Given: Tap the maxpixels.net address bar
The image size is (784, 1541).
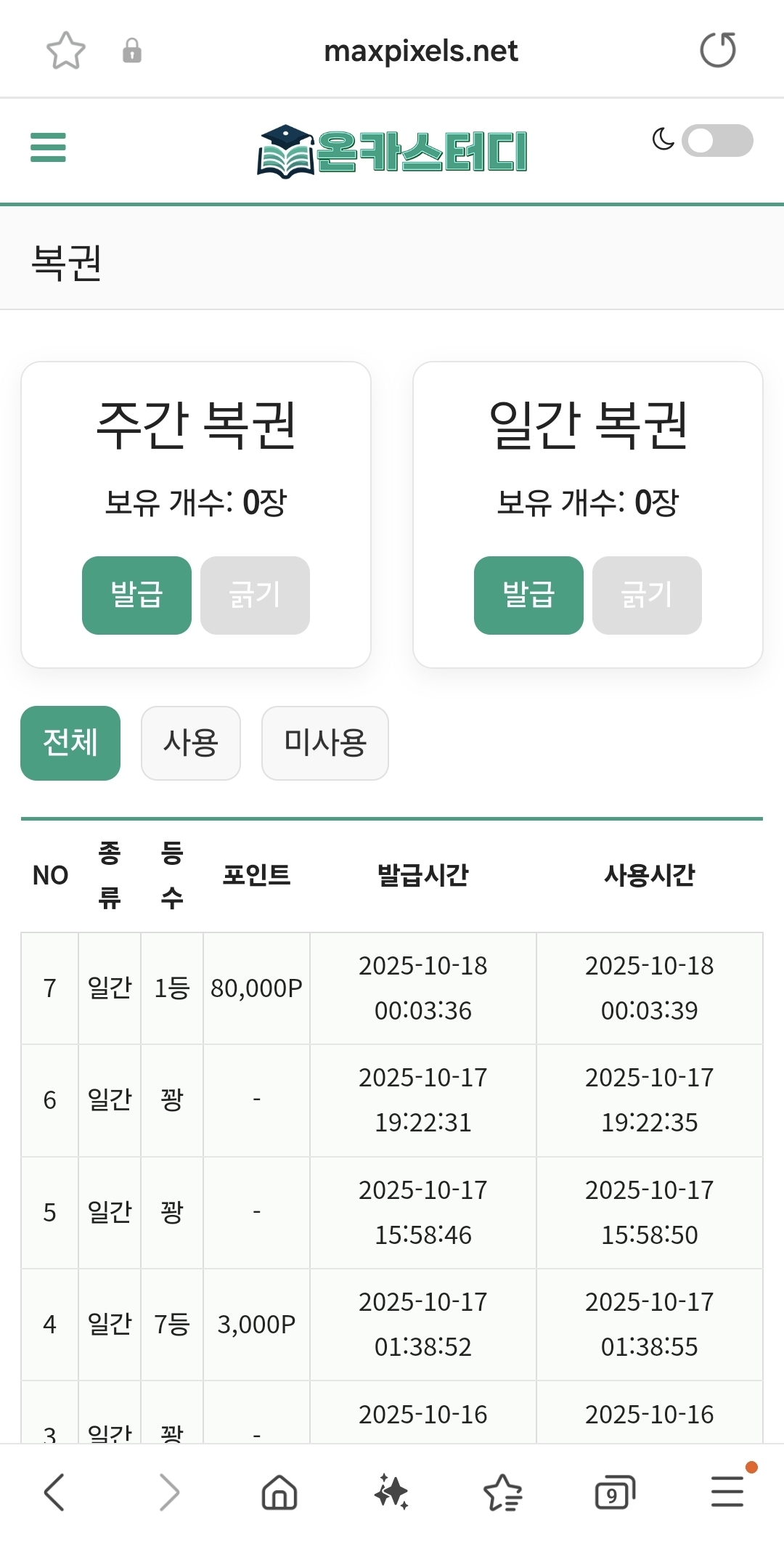Looking at the screenshot, I should (x=420, y=51).
